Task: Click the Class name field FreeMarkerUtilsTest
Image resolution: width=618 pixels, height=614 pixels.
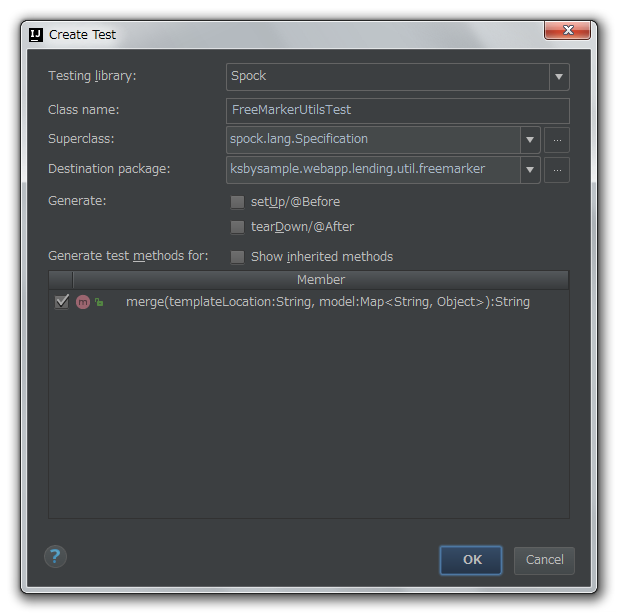Action: pyautogui.click(x=398, y=110)
